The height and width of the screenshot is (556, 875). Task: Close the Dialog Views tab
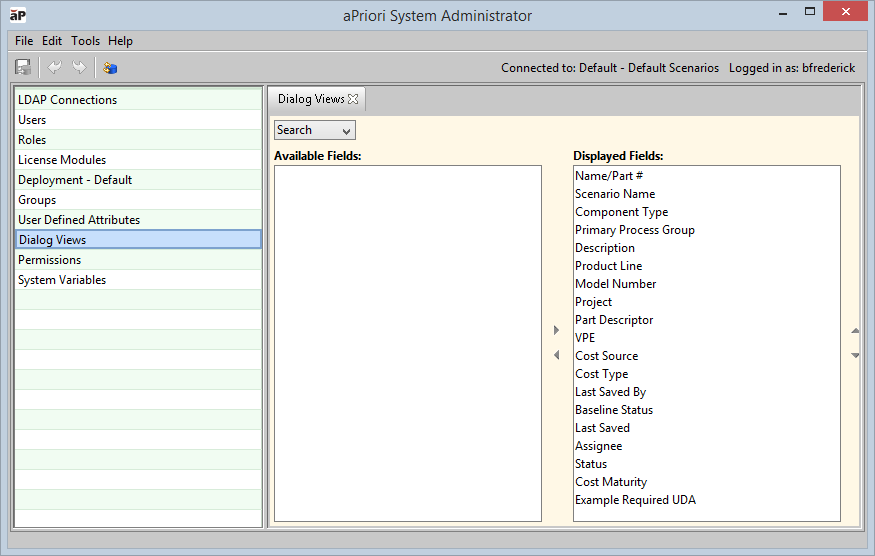353,99
